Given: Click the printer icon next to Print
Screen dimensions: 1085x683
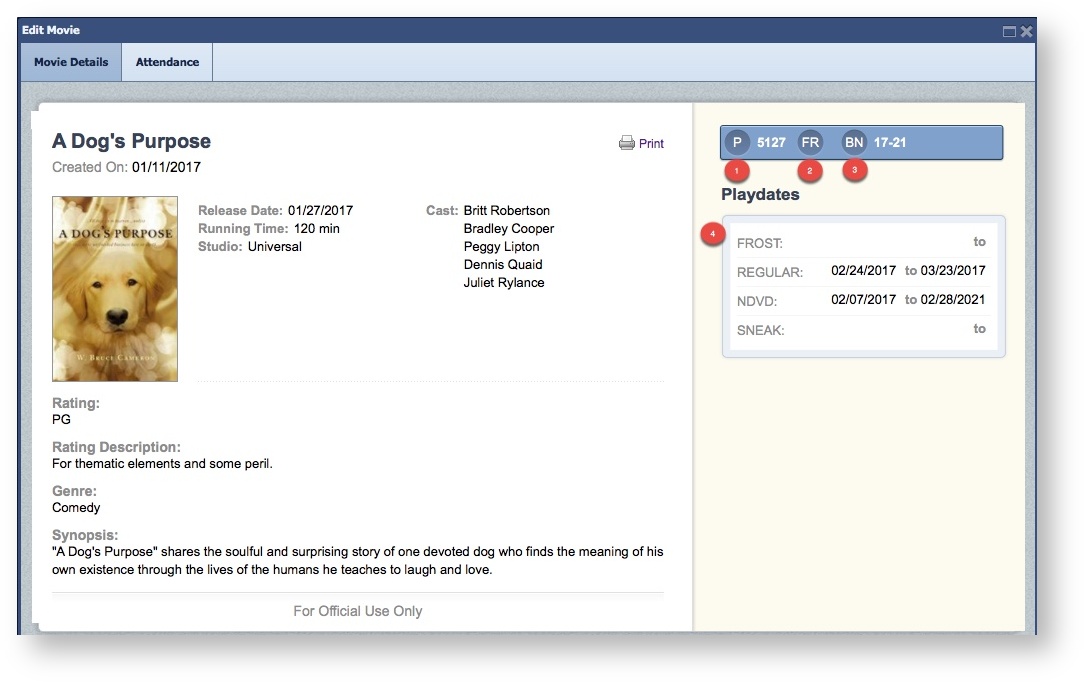Looking at the screenshot, I should pos(627,143).
